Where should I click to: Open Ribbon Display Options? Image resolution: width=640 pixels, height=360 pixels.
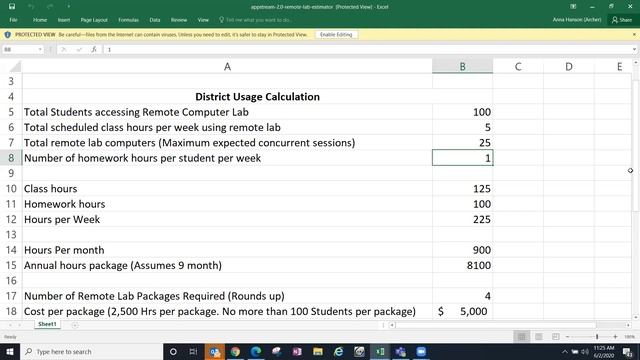pos(573,7)
